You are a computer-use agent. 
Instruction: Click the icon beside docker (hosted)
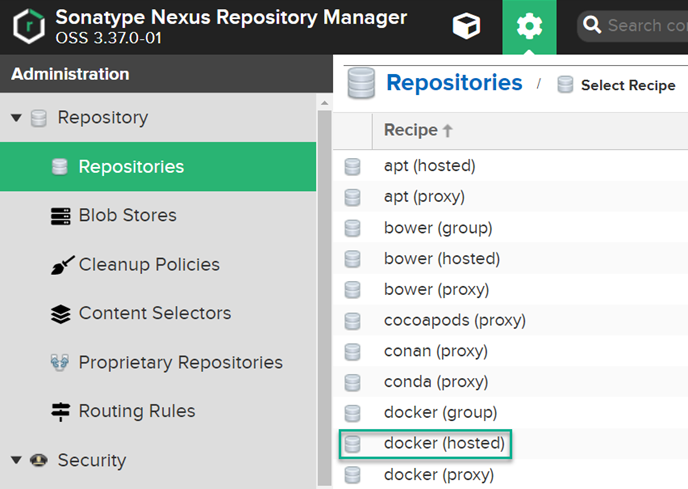(352, 444)
